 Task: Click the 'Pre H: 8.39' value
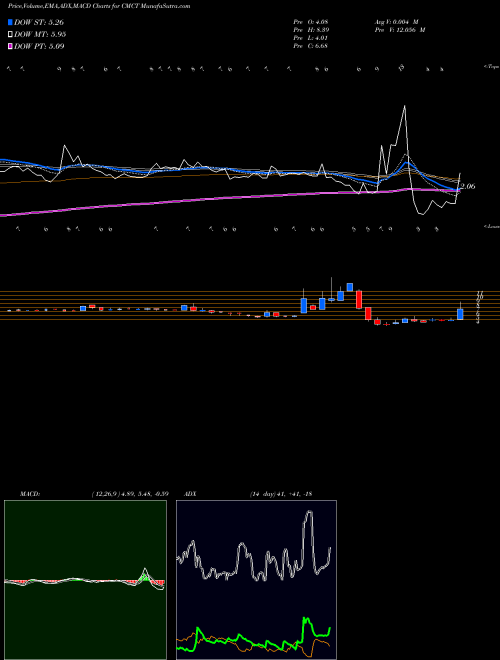click(x=311, y=30)
